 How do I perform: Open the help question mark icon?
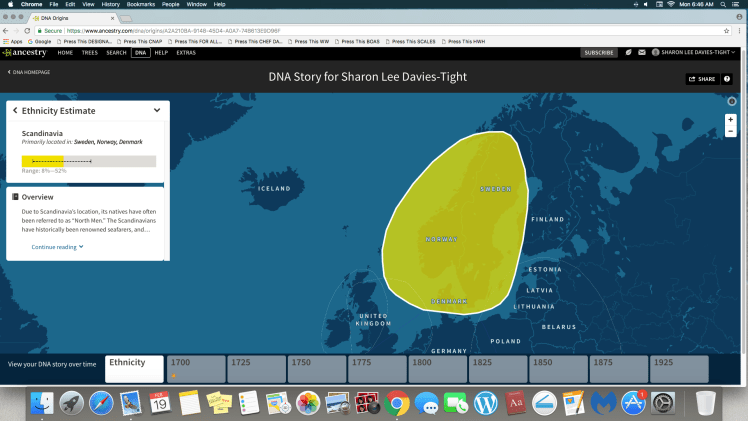[x=727, y=79]
